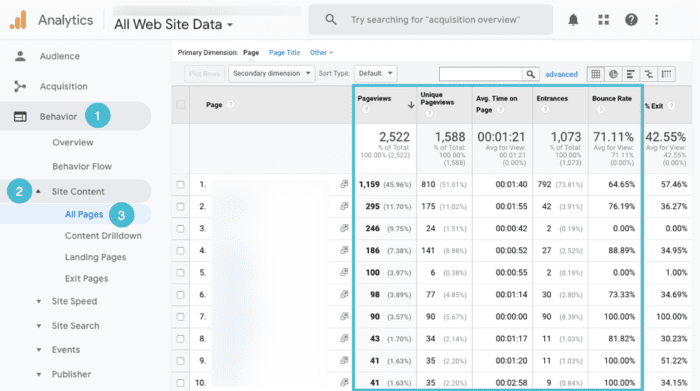Image resolution: width=700 pixels, height=391 pixels.
Task: Open the Secondary dimension dropdown
Action: click(x=271, y=74)
